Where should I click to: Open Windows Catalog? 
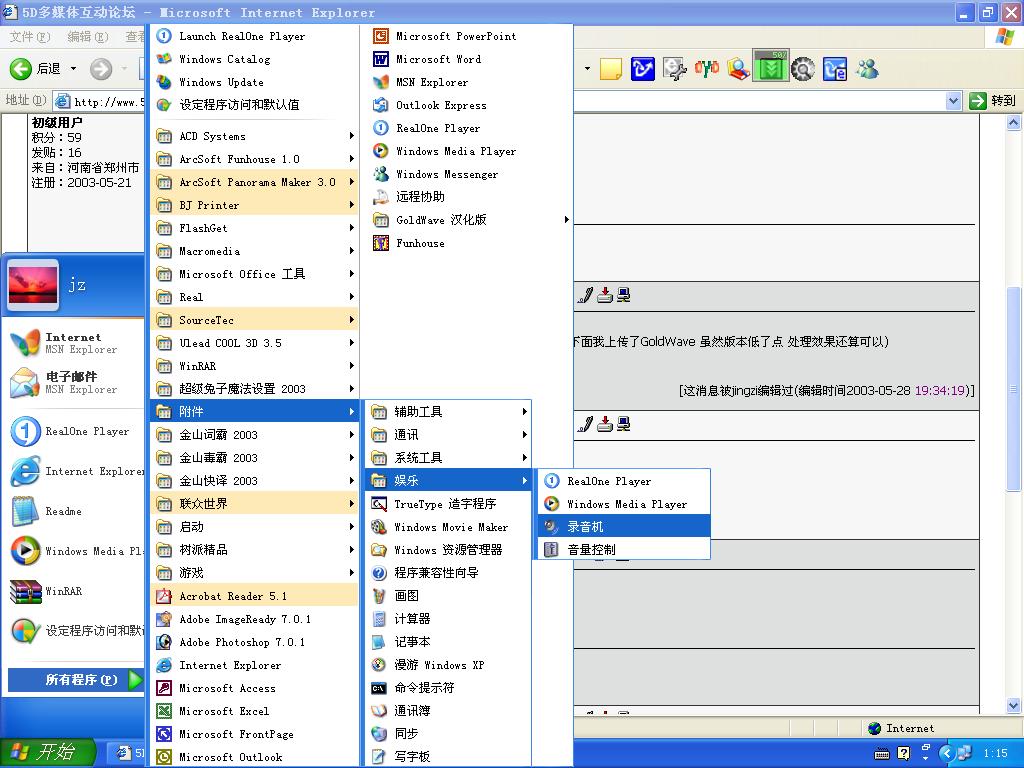click(255, 59)
